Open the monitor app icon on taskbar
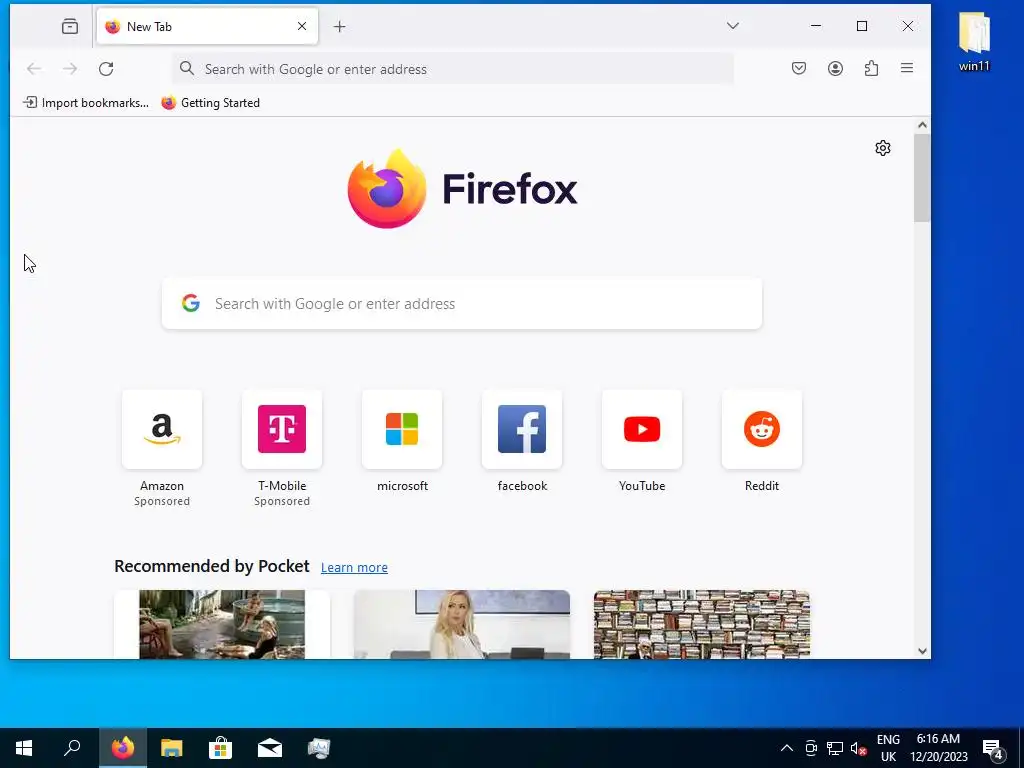 pos(319,748)
